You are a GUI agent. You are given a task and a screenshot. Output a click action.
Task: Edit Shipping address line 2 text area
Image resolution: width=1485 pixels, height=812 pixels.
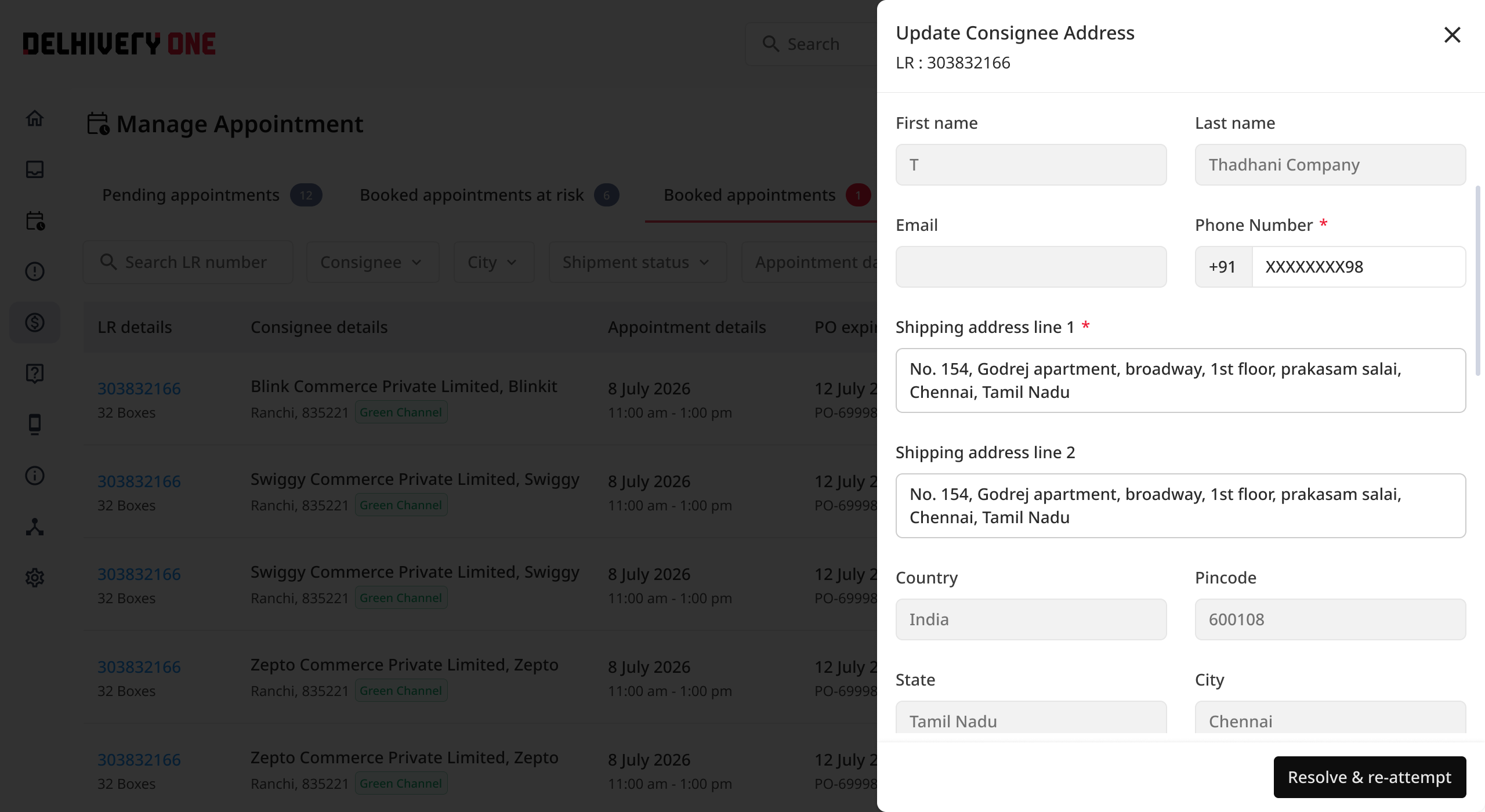pos(1180,506)
